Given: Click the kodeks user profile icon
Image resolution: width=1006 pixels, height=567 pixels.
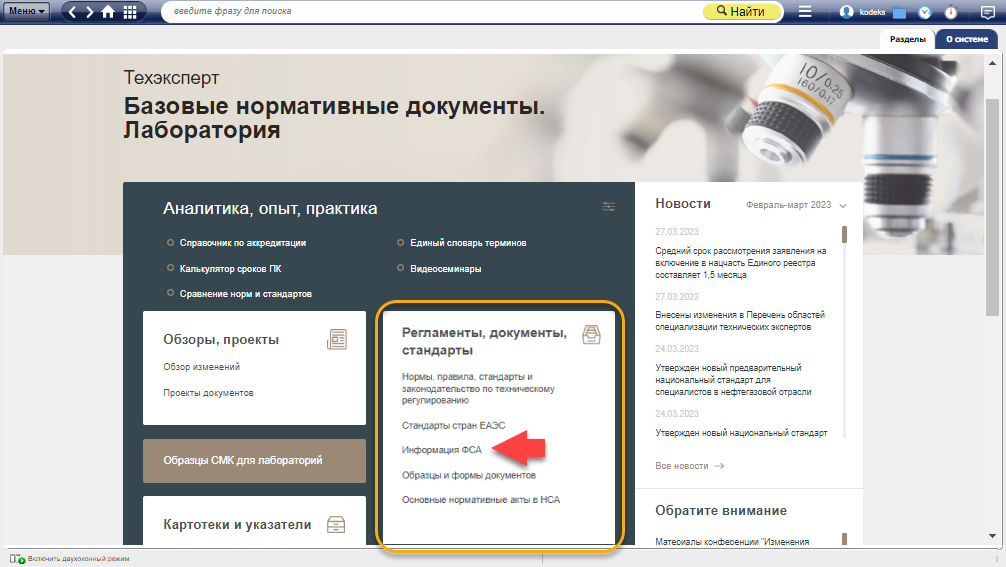Looking at the screenshot, I should [x=846, y=12].
